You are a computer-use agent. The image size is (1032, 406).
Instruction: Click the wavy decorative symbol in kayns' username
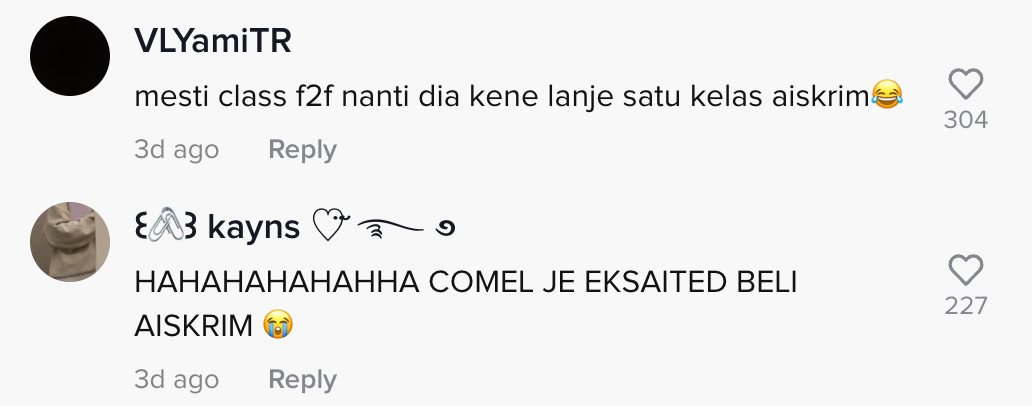click(390, 228)
